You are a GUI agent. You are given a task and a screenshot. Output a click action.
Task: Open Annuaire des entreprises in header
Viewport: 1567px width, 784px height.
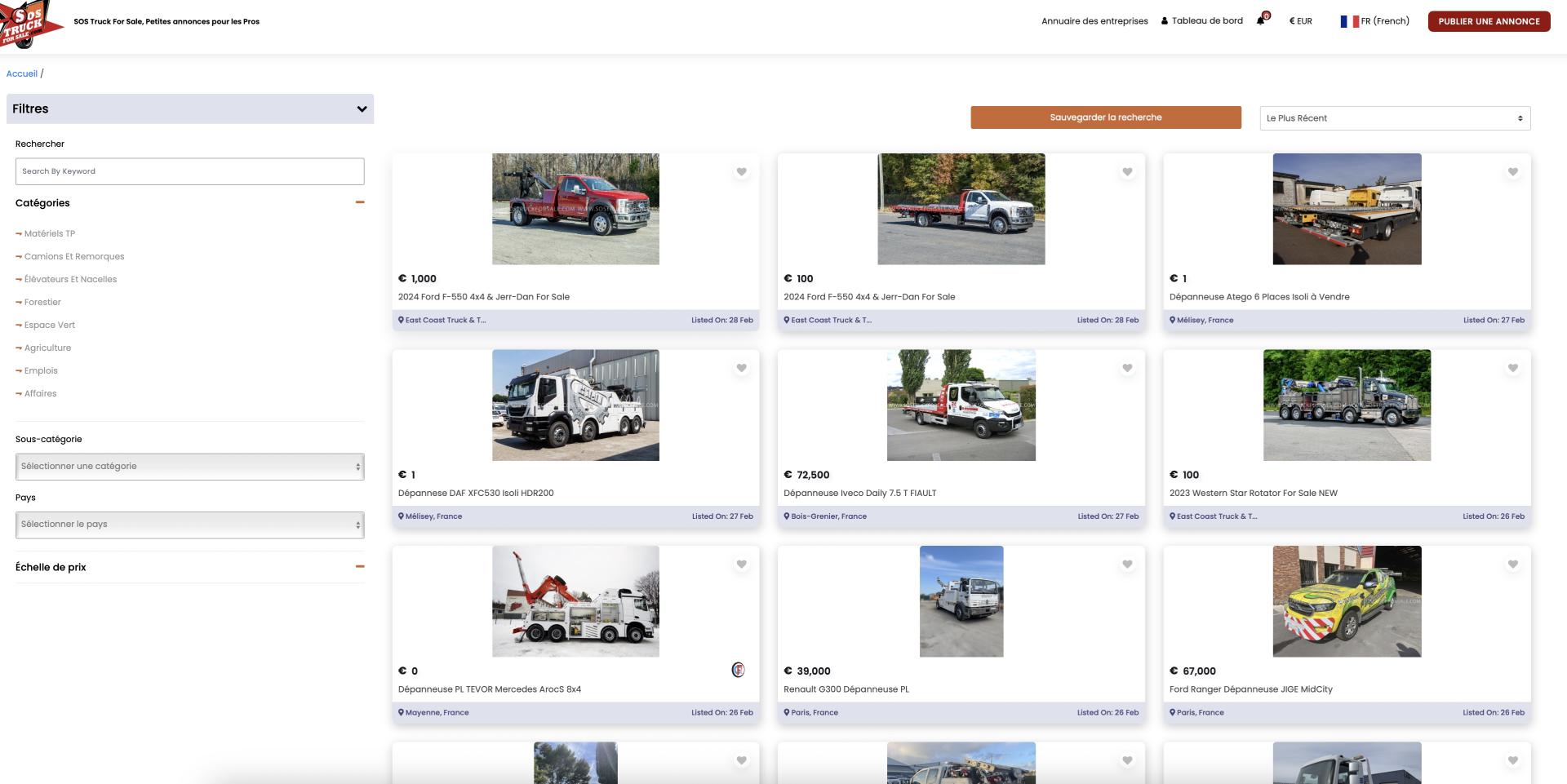1094,21
